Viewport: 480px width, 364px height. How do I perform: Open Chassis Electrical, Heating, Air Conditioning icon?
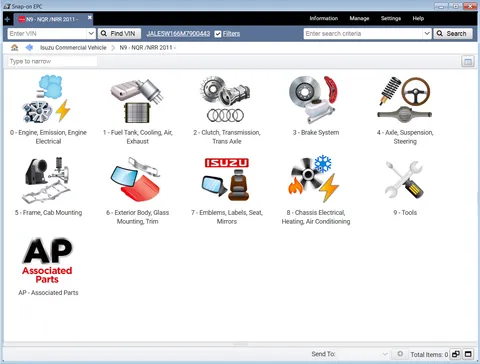click(x=313, y=178)
